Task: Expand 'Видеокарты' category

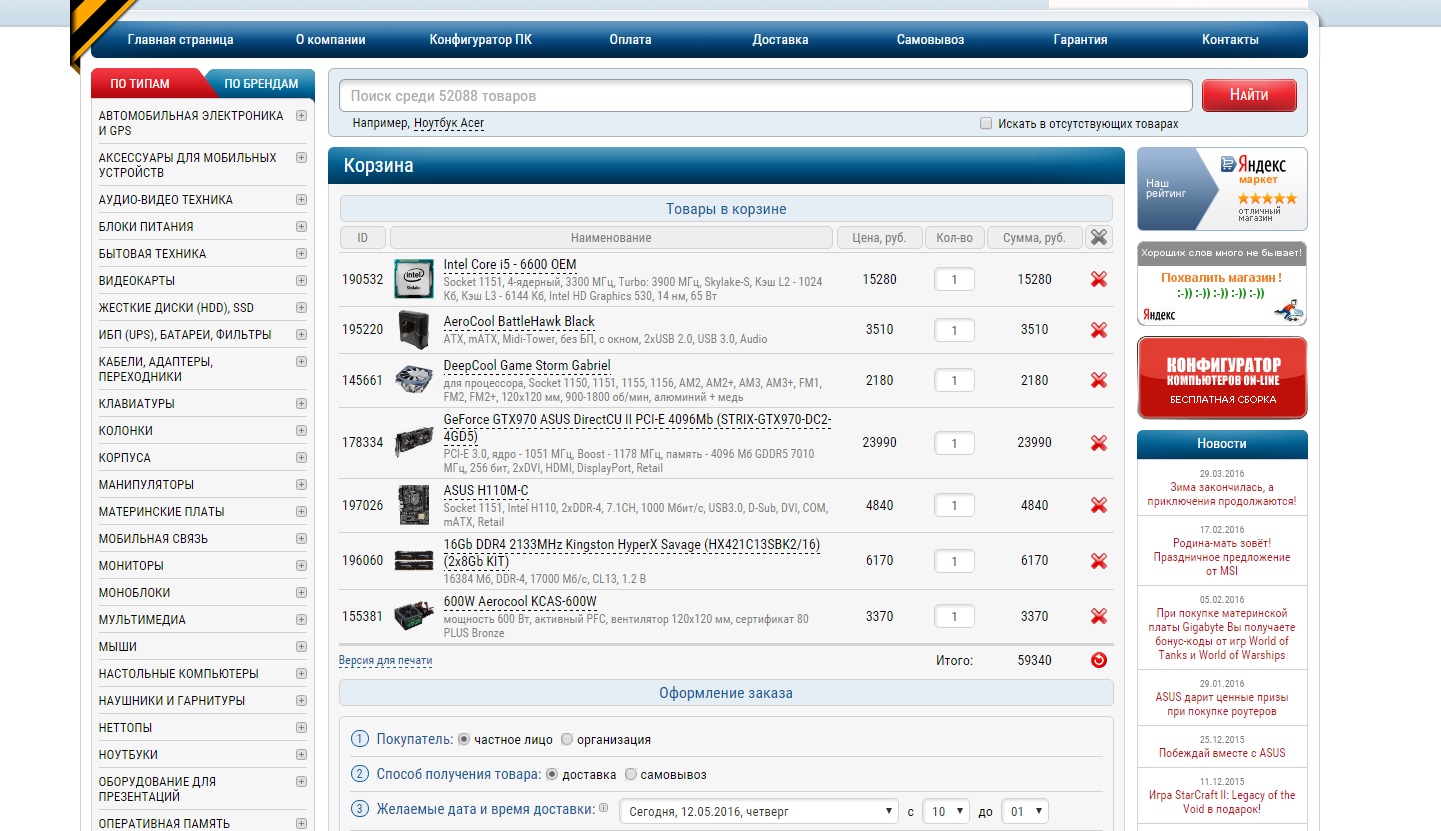Action: click(301, 281)
